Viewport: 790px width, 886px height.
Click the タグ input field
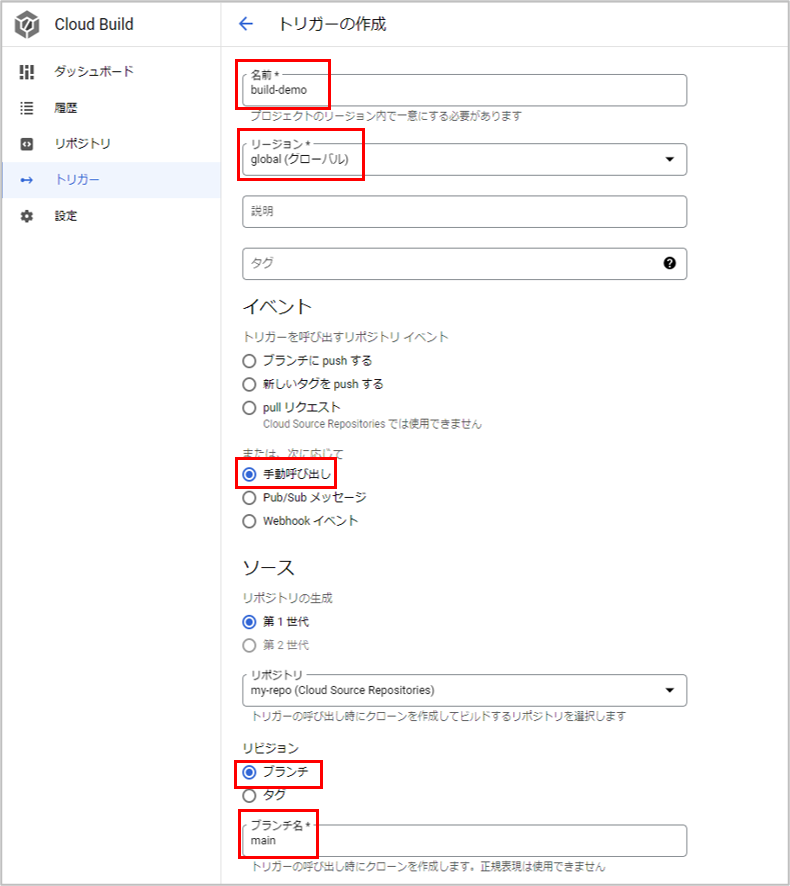465,263
